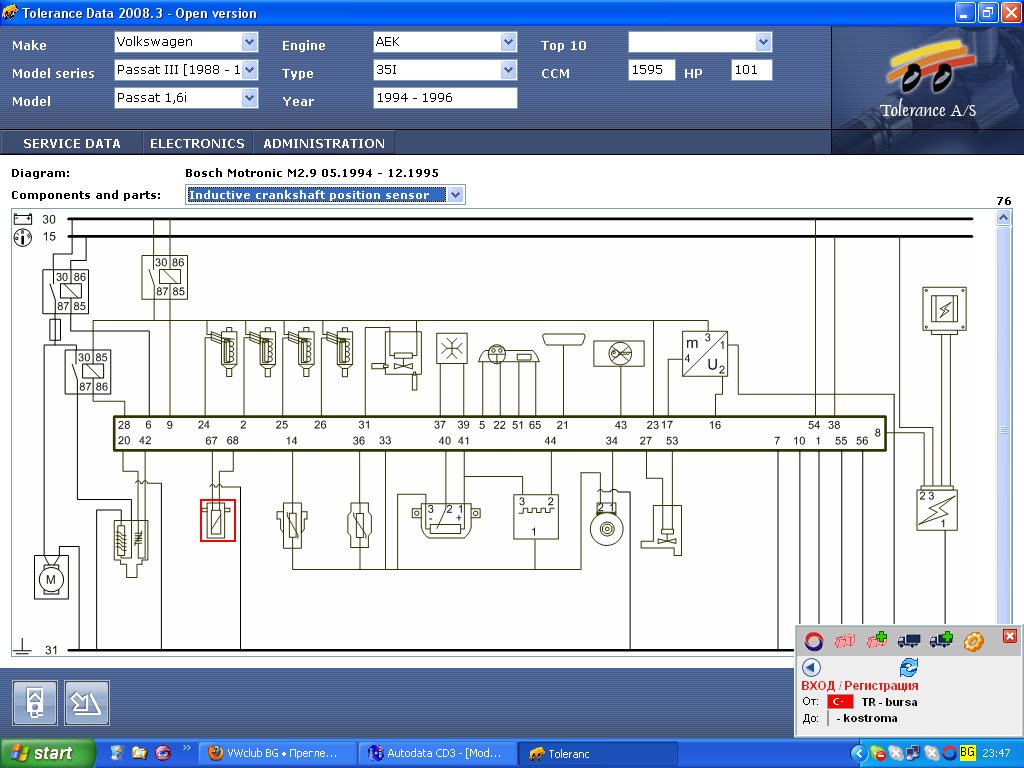Viewport: 1024px width, 768px height.
Task: Click the ВХОД / Регистрация link
Action: tap(859, 686)
